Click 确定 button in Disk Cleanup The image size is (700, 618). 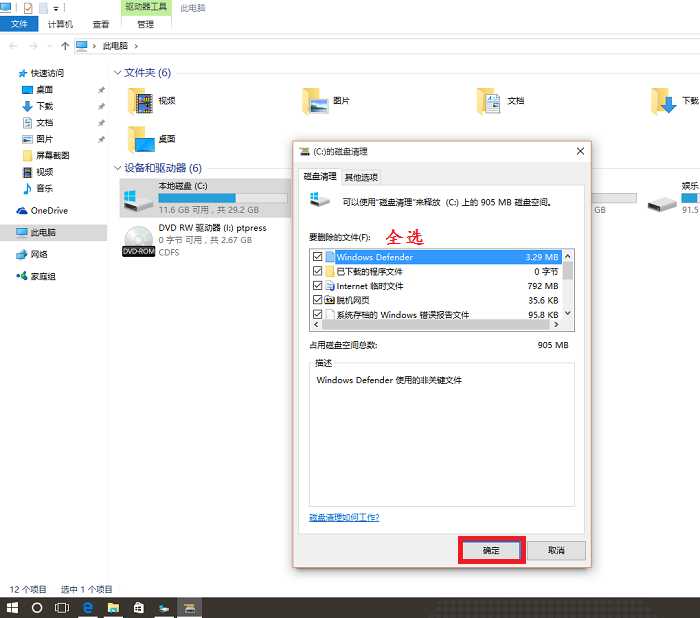point(491,550)
